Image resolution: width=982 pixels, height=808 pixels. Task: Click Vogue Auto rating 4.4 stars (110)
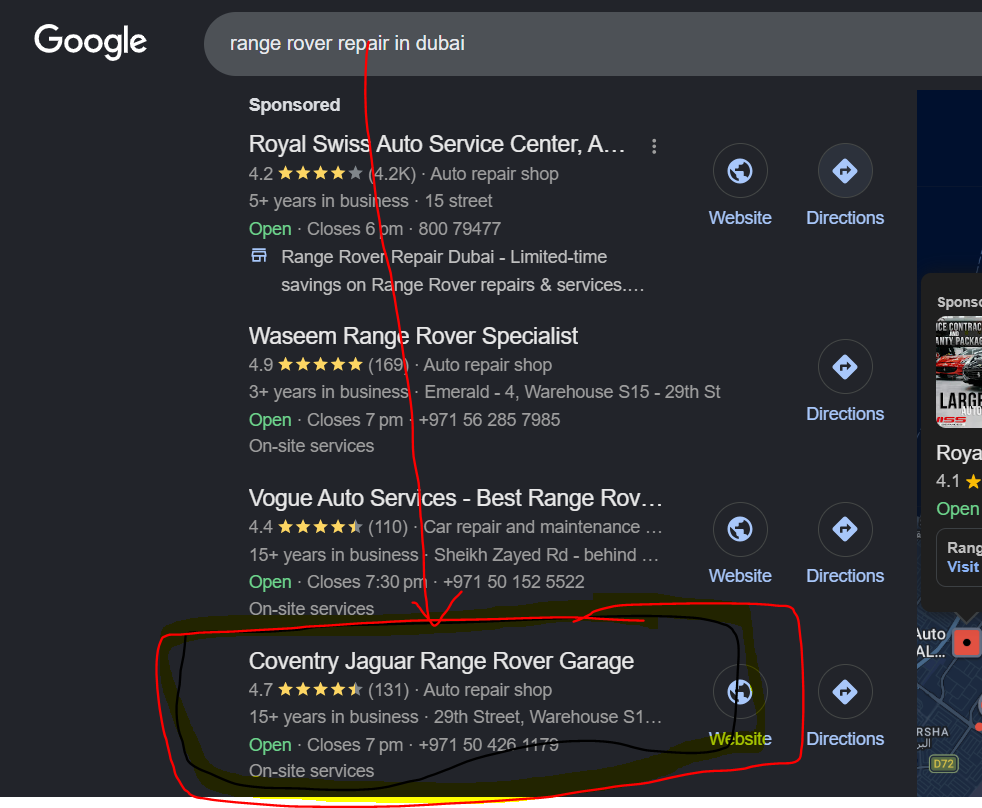[328, 527]
